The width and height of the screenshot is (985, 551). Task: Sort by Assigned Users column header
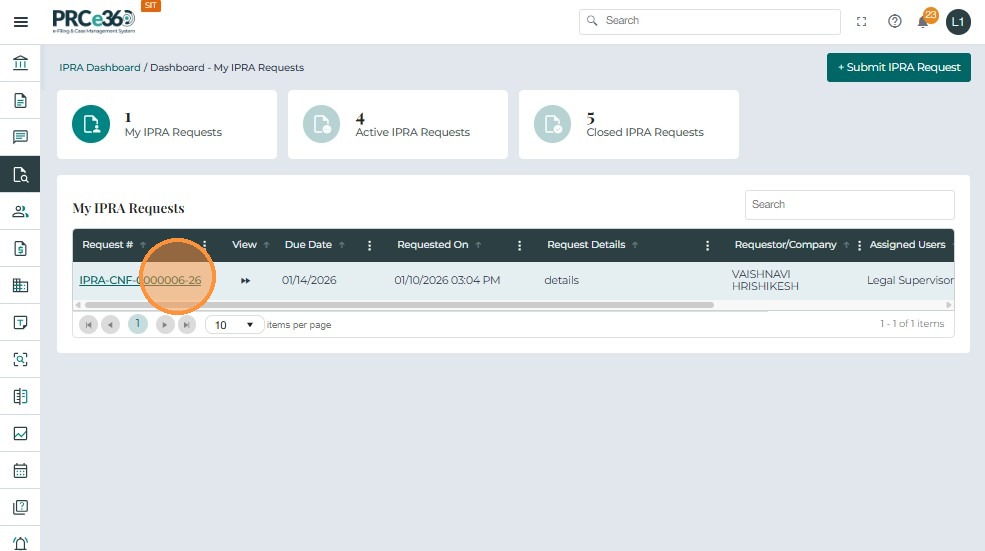point(907,244)
